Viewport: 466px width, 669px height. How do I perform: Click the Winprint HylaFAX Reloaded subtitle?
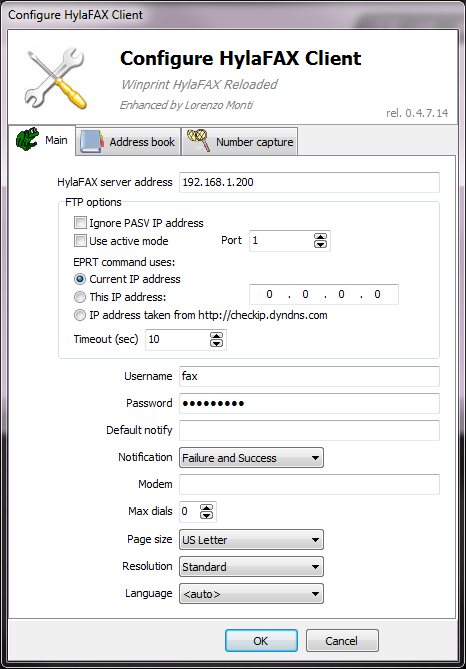pyautogui.click(x=199, y=84)
